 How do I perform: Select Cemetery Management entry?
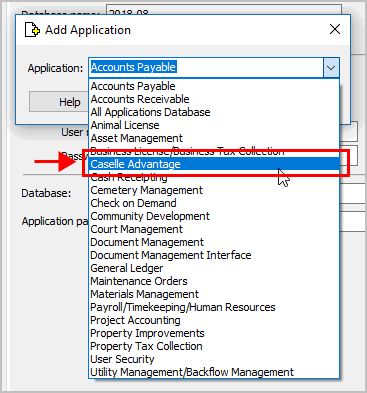[x=214, y=190]
